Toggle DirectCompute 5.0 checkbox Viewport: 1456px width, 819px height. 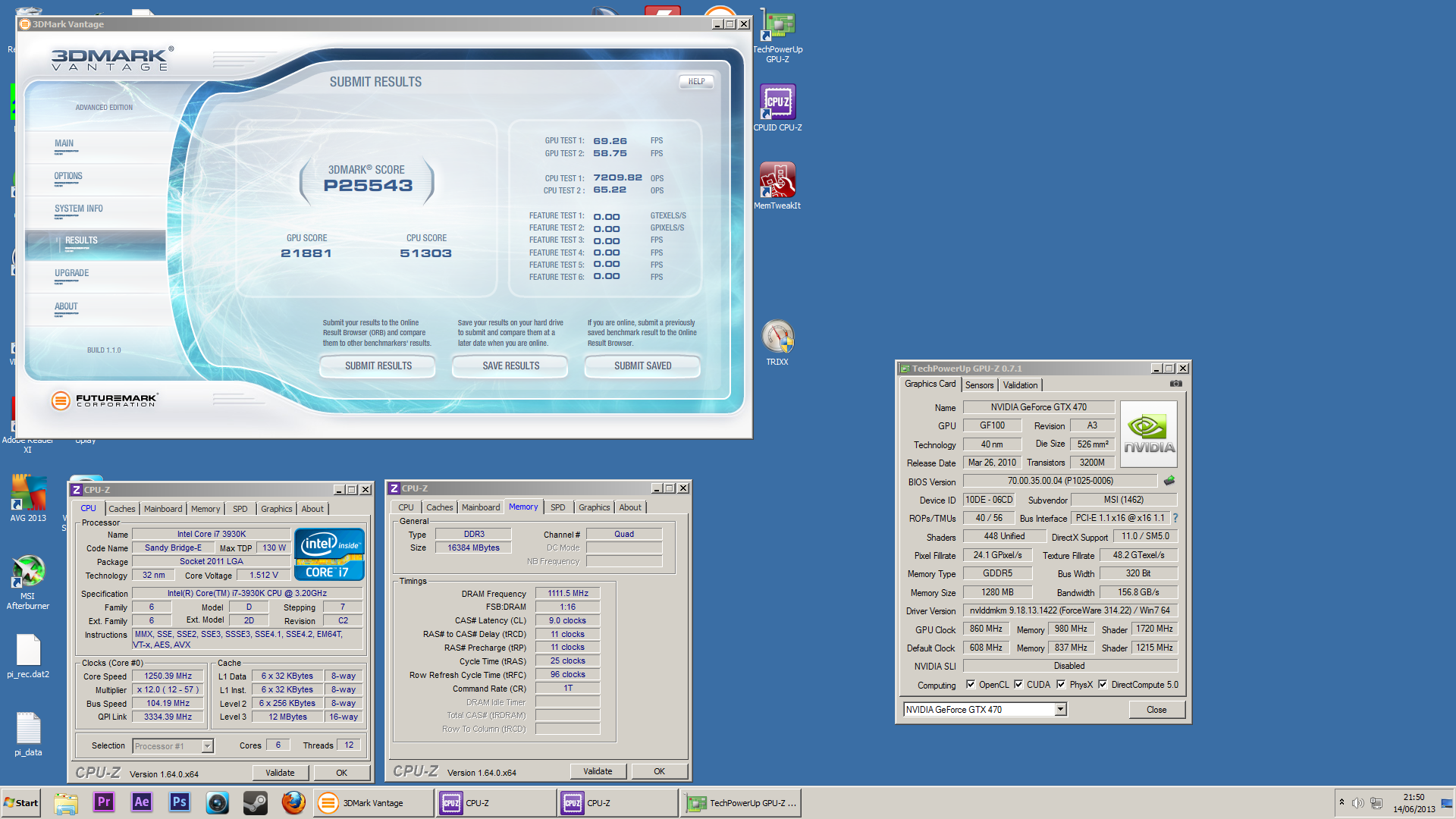tap(1103, 684)
